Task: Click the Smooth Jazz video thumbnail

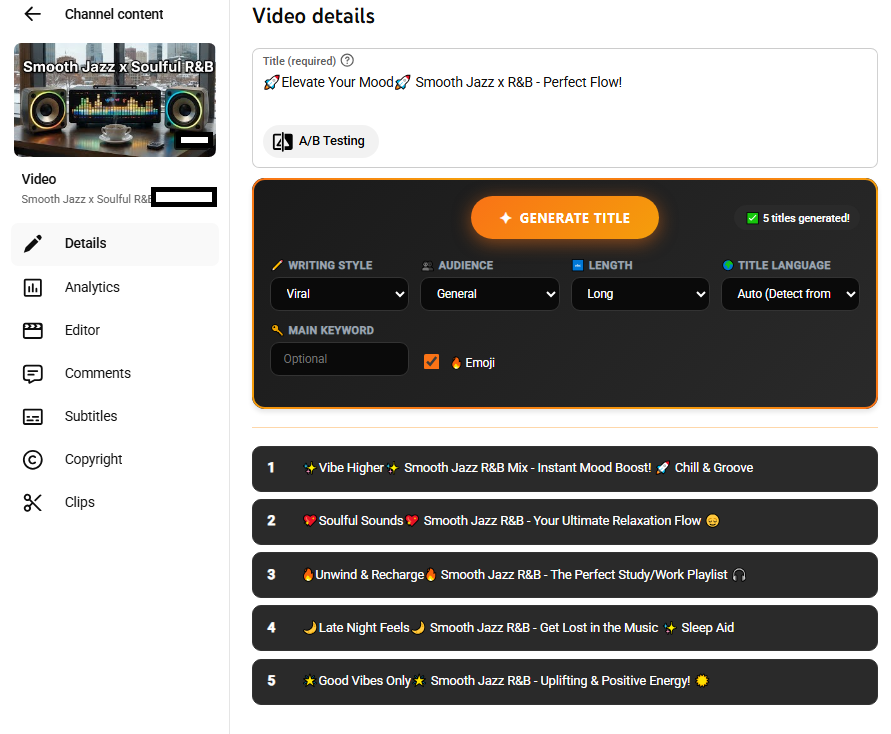Action: (115, 100)
